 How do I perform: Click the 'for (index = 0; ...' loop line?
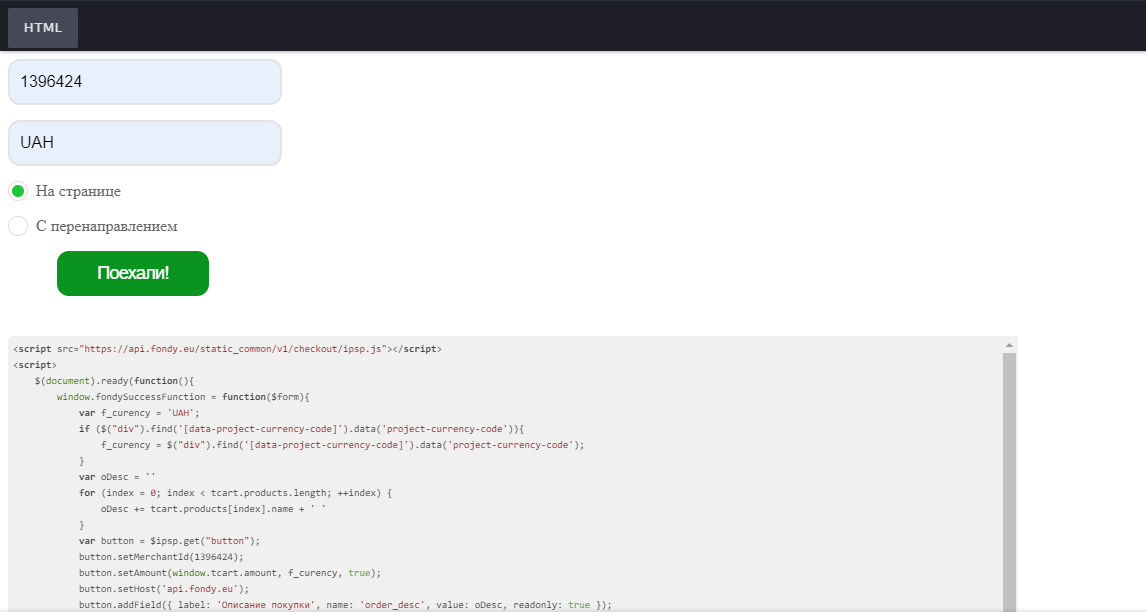click(x=235, y=493)
